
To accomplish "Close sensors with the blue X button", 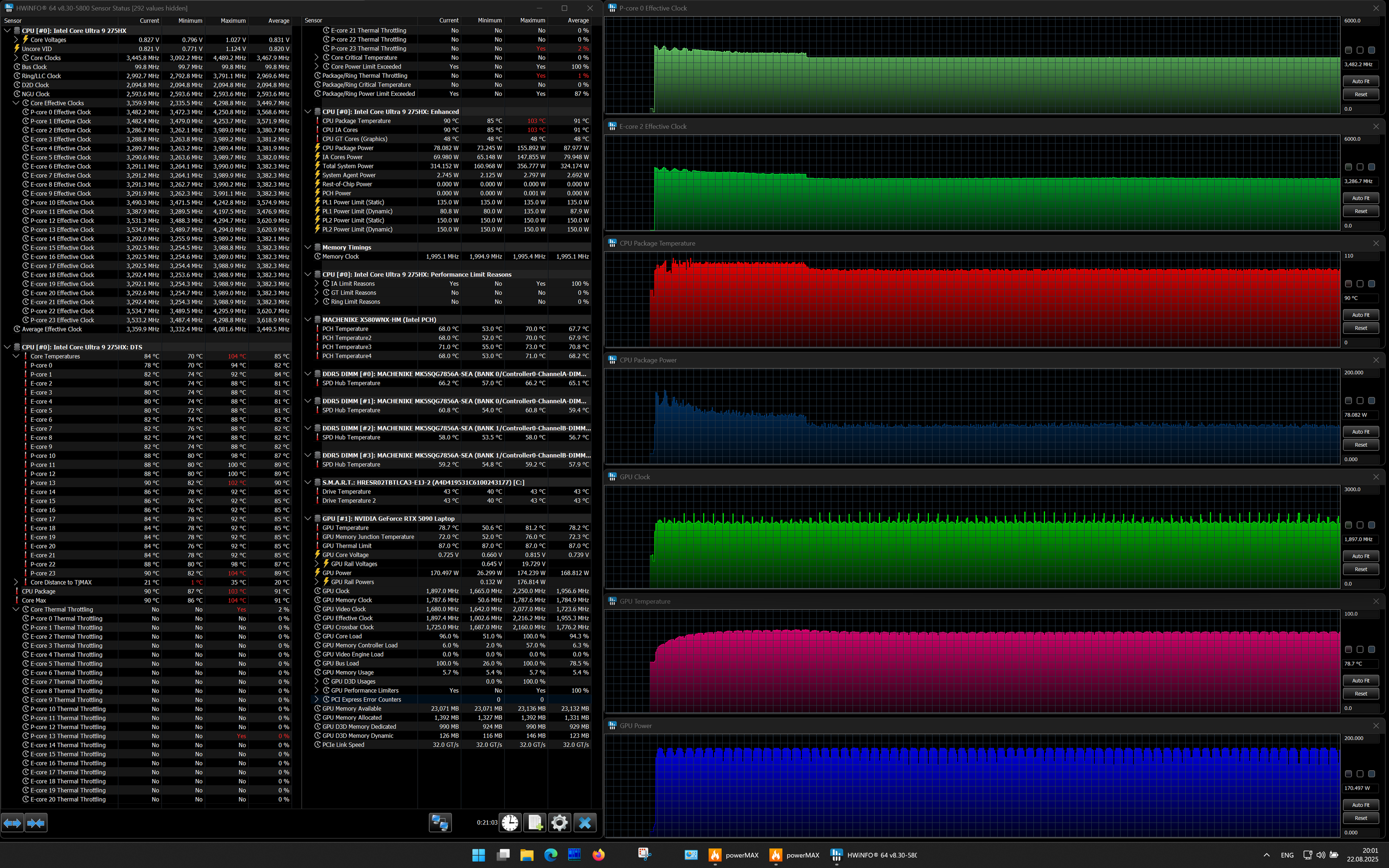I will coord(585,823).
